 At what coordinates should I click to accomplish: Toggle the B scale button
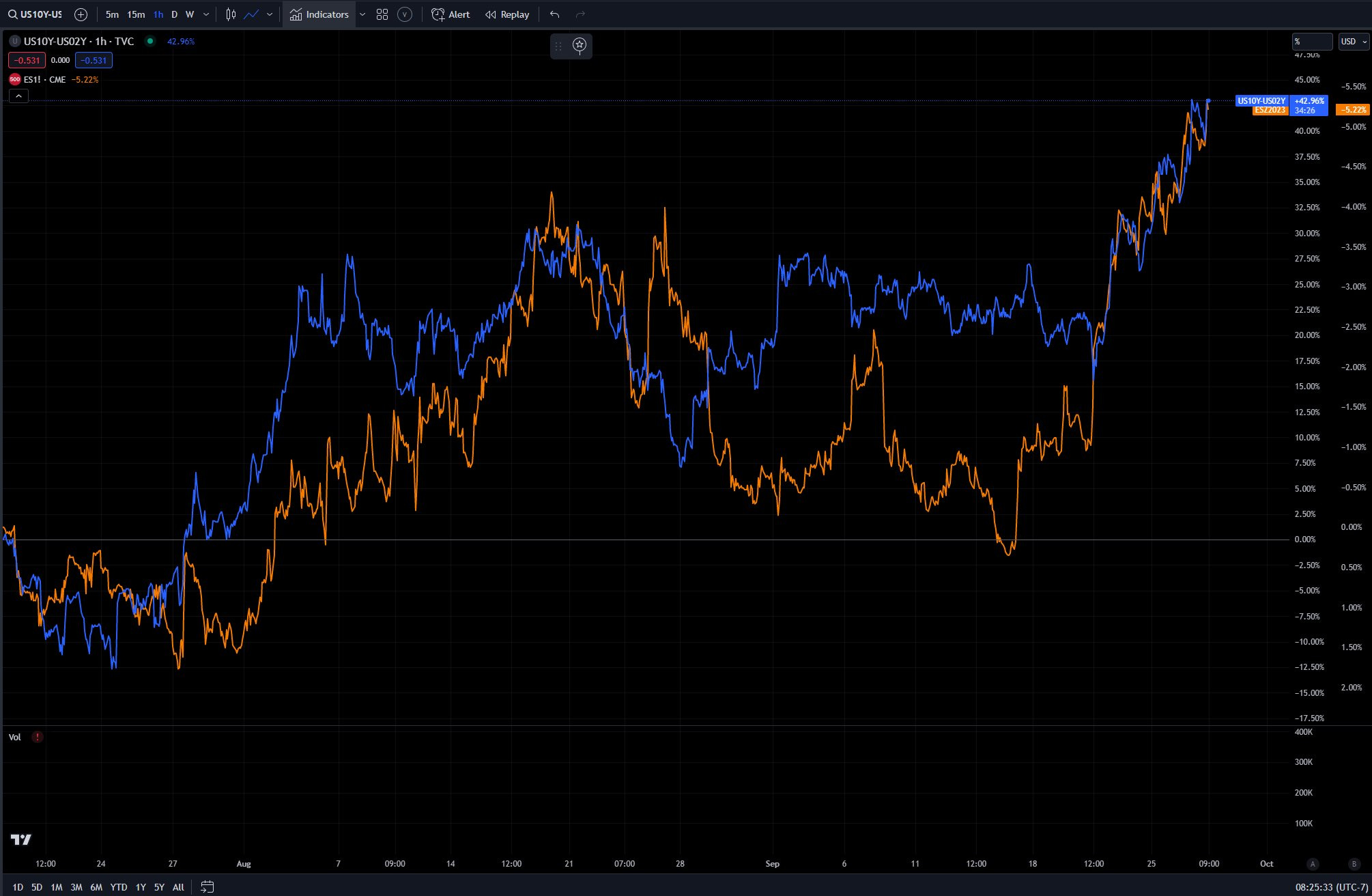click(x=1354, y=864)
